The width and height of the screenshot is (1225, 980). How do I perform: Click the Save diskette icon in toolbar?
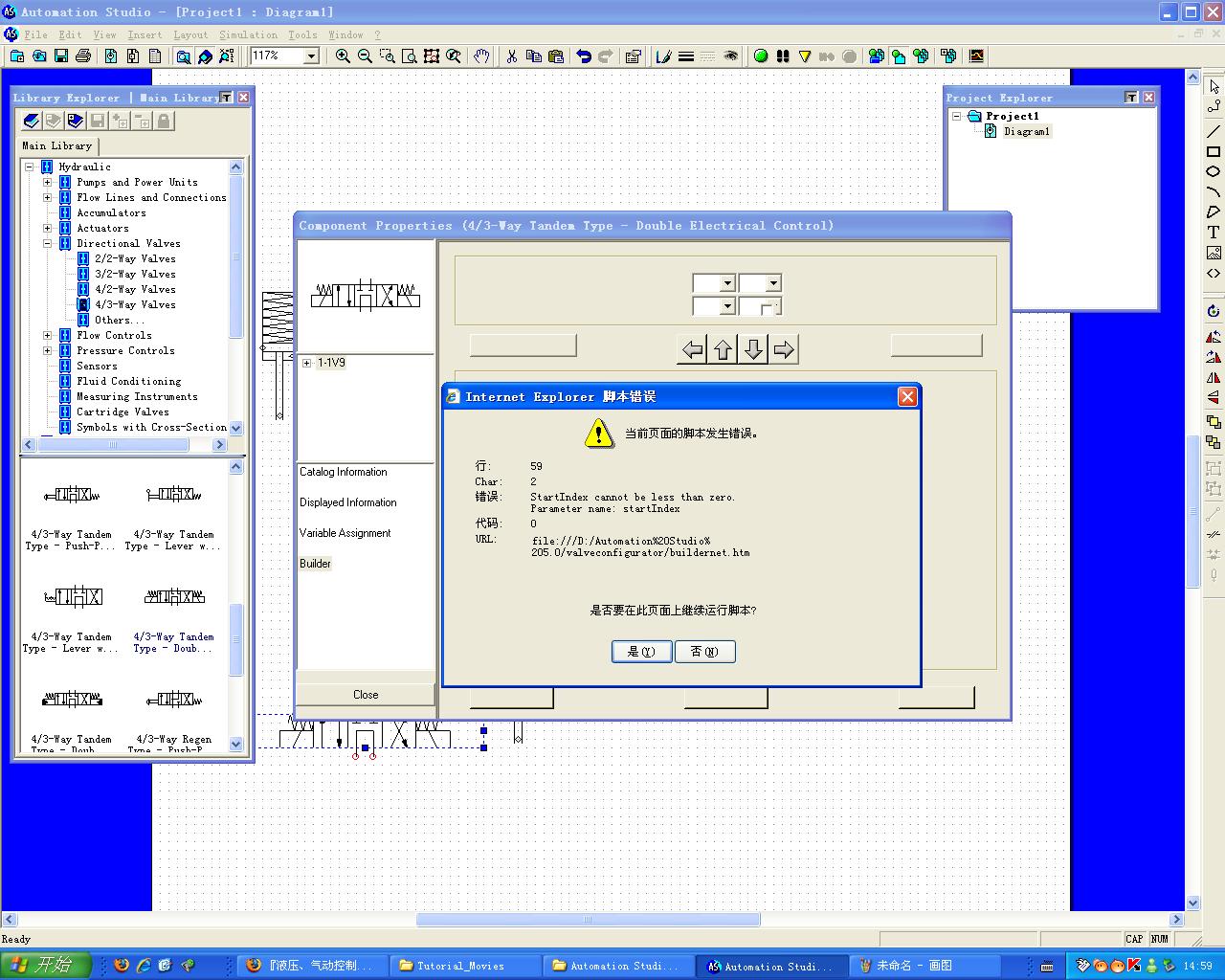click(61, 56)
